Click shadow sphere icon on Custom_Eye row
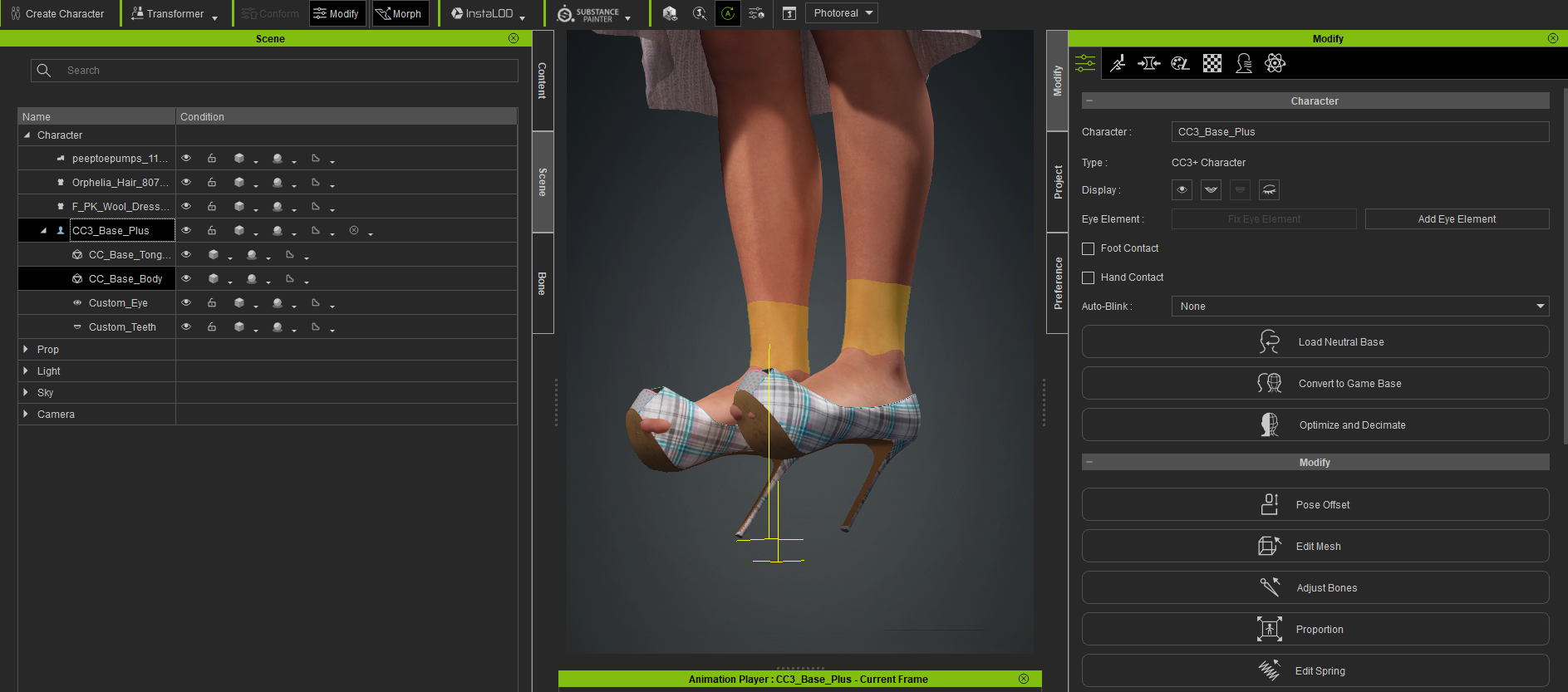 tap(278, 302)
